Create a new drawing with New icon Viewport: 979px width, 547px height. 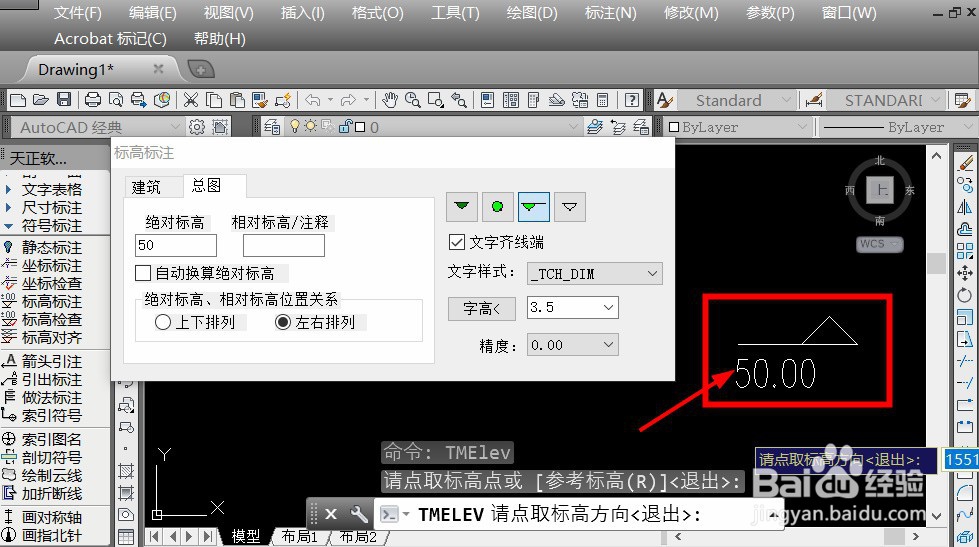[x=19, y=100]
